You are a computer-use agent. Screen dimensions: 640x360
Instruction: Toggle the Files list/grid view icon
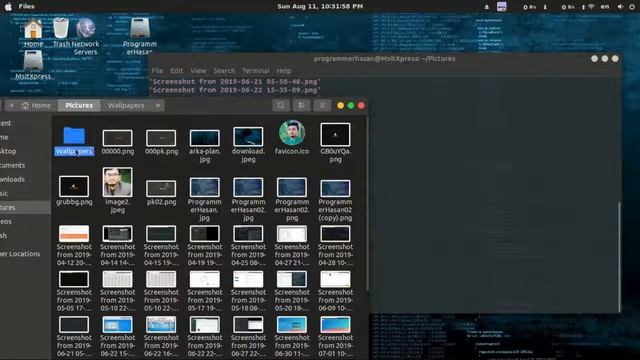302,105
